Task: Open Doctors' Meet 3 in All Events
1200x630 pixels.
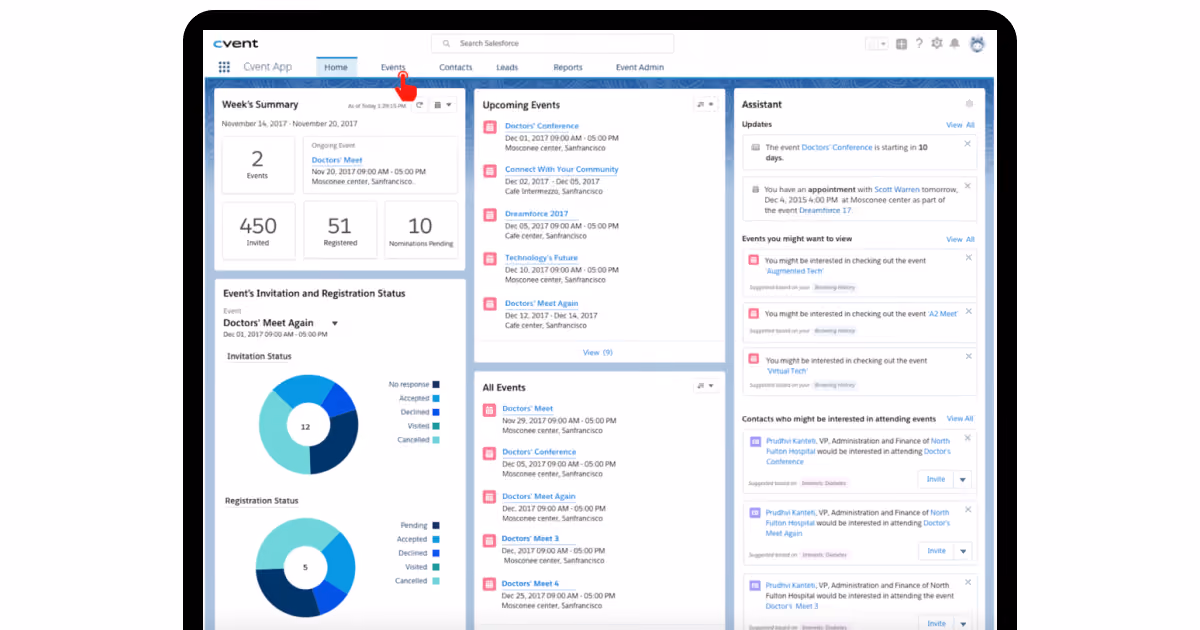Action: (530, 539)
